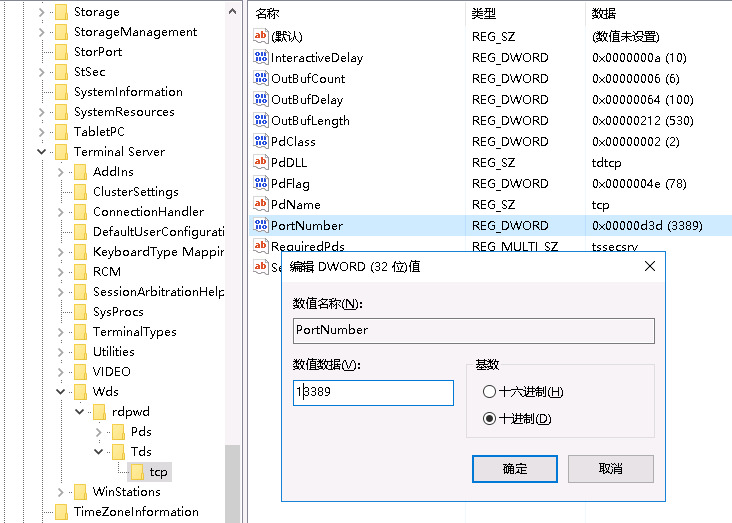
Task: Click the OutBufDelay DWORD icon
Action: click(260, 99)
